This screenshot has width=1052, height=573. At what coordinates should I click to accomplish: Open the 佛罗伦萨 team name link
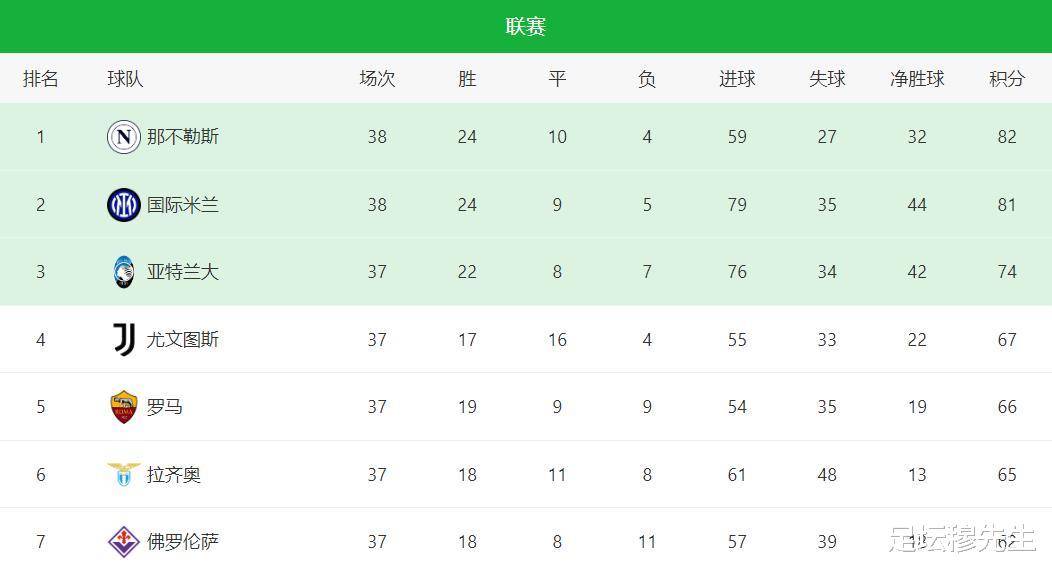(182, 542)
